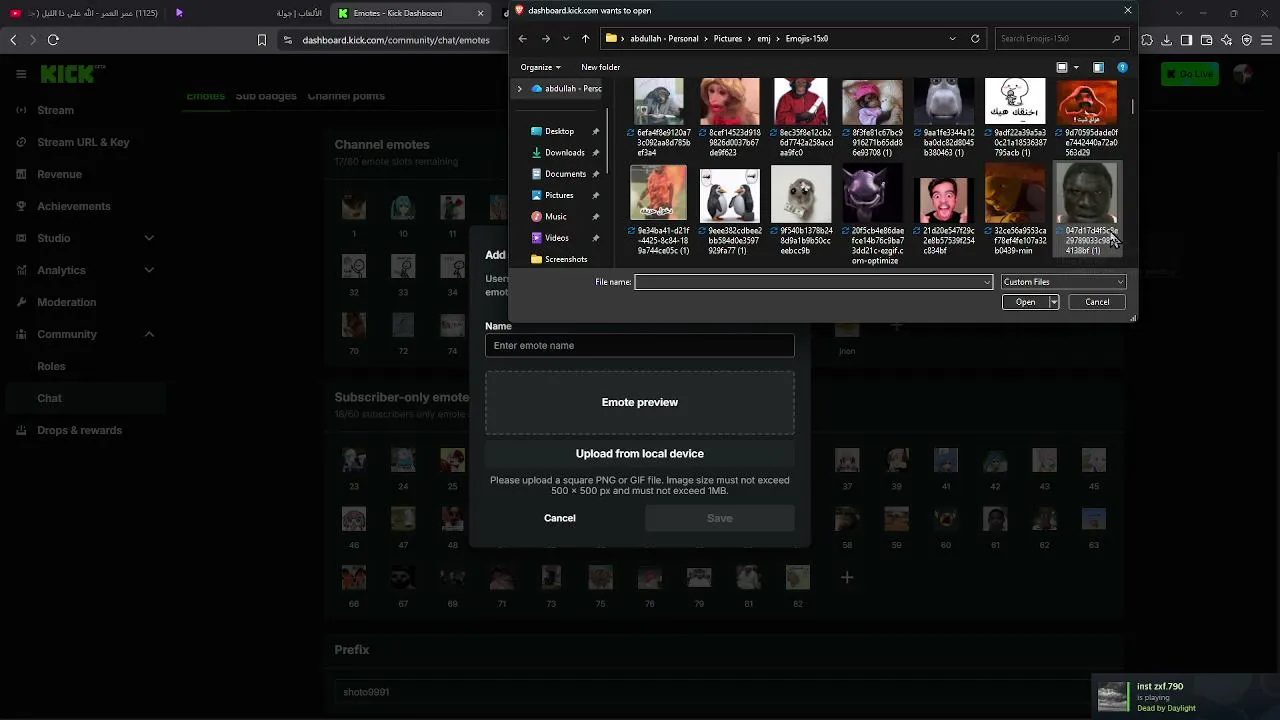Open the Brave wallet icon

1206,40
